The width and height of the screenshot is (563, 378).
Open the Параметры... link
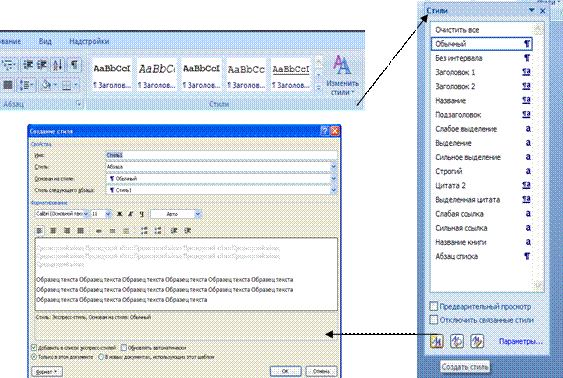[520, 341]
